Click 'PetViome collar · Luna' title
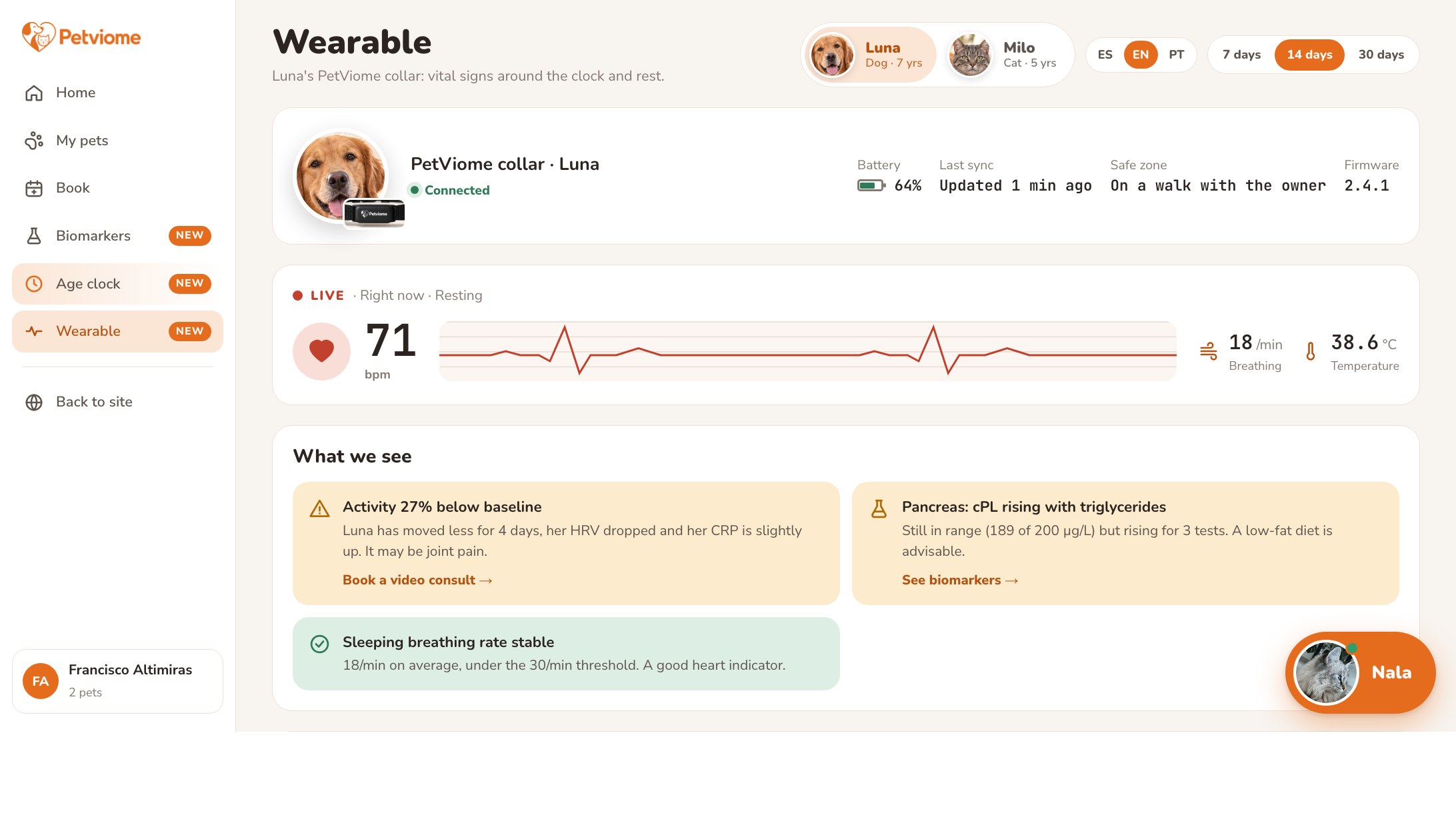 click(505, 164)
